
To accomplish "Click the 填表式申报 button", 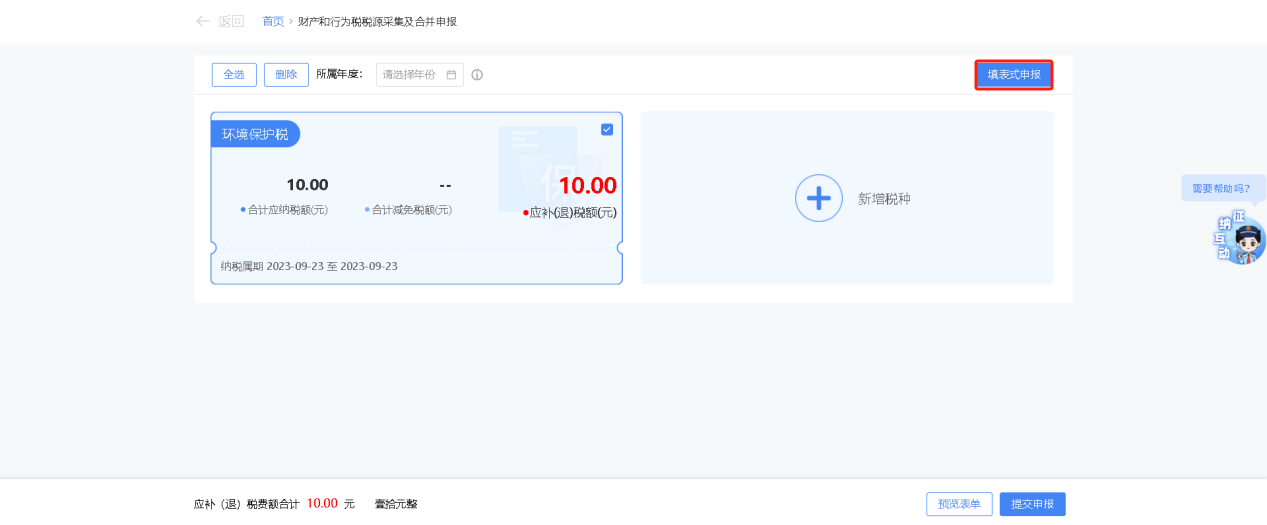I will (x=1014, y=75).
